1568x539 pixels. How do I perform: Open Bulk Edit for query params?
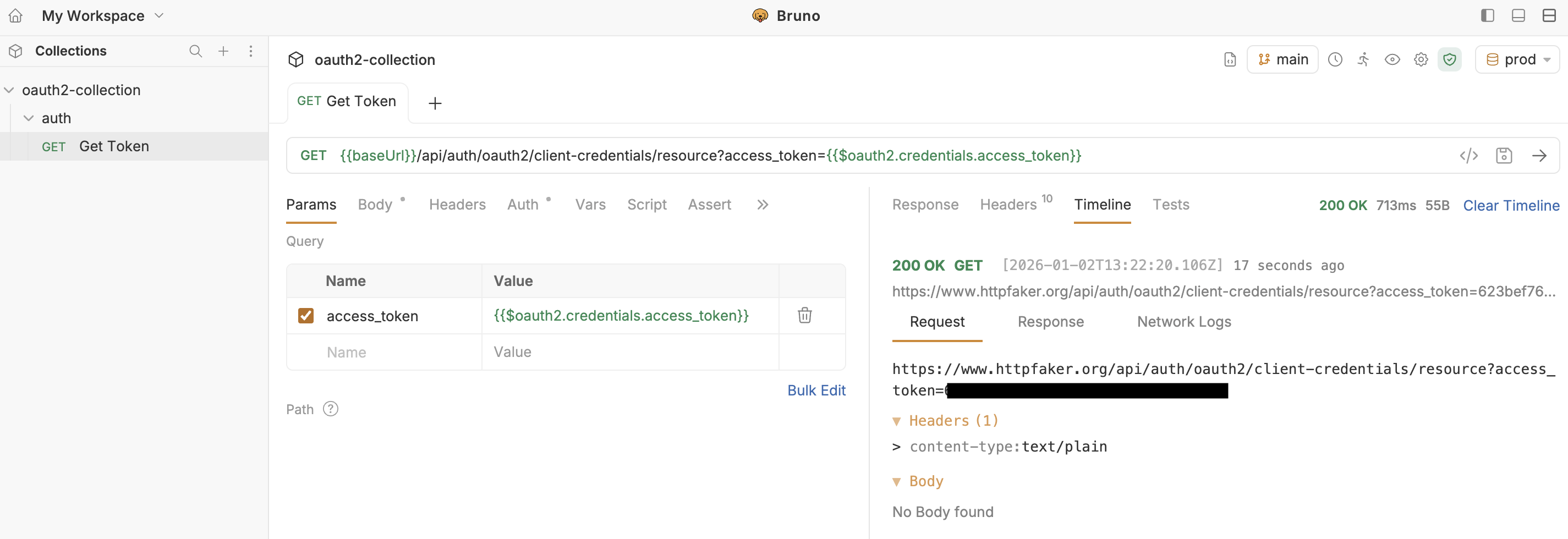click(816, 390)
